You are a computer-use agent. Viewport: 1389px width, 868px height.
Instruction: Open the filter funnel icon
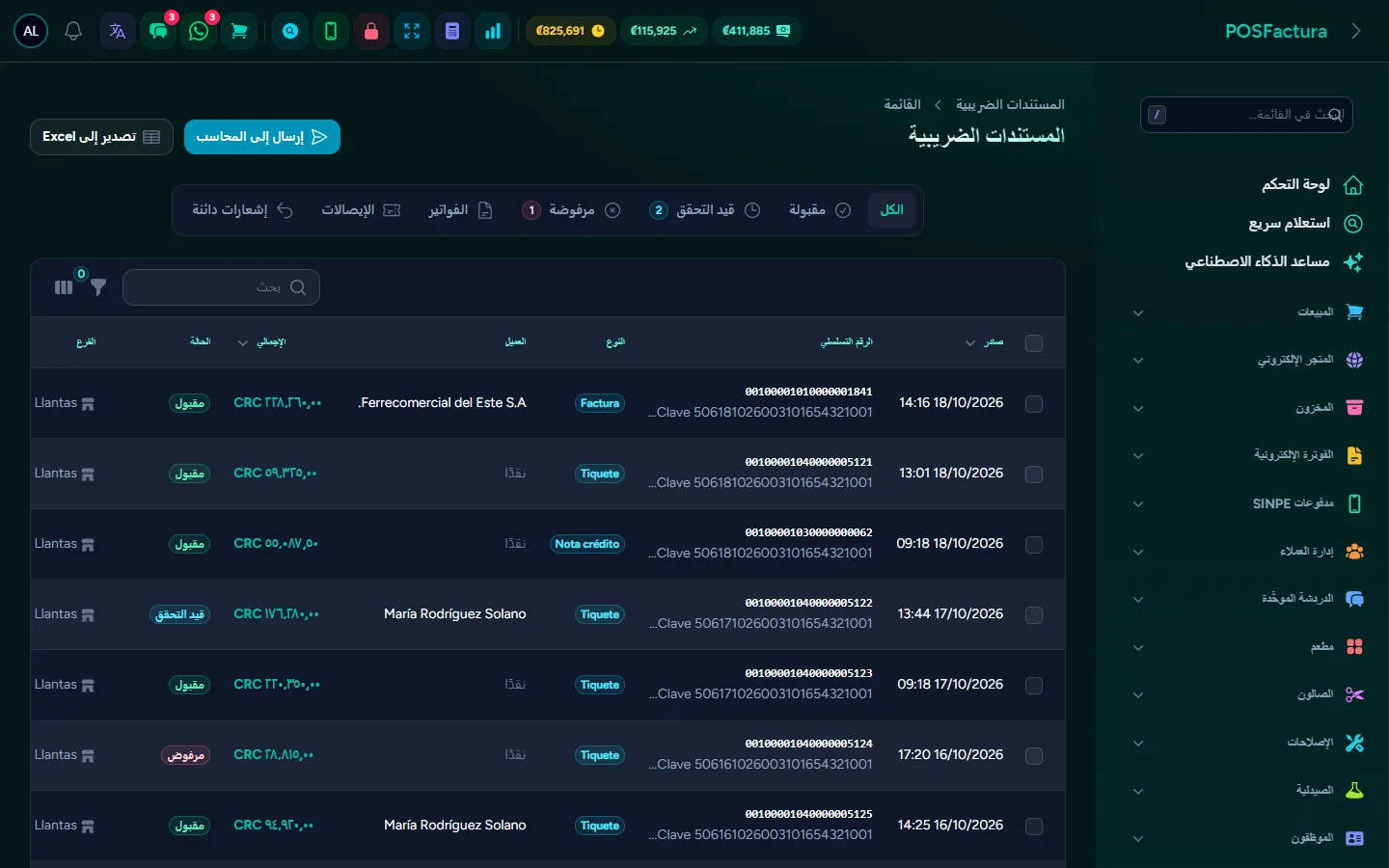coord(98,287)
